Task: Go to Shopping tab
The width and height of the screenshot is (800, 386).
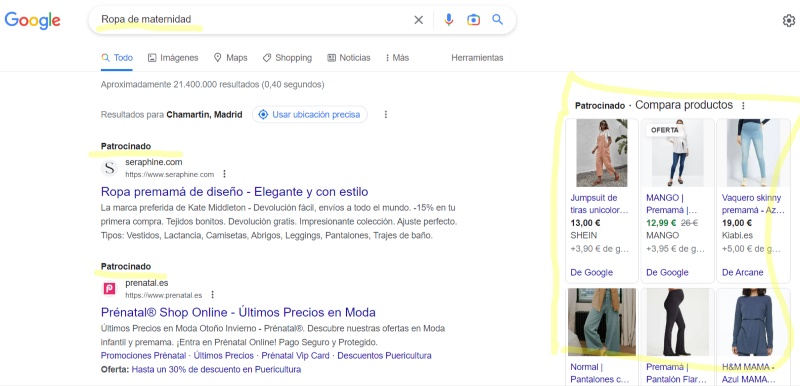Action: (x=287, y=58)
